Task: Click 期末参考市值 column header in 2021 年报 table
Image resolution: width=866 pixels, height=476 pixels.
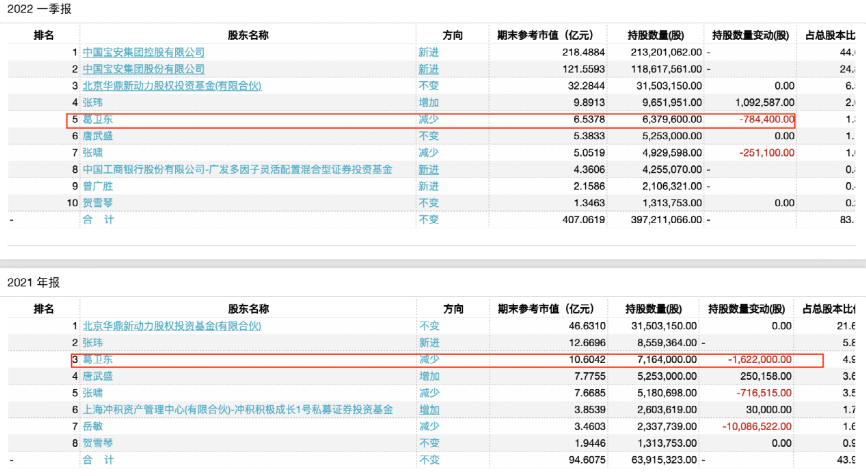Action: 542,309
